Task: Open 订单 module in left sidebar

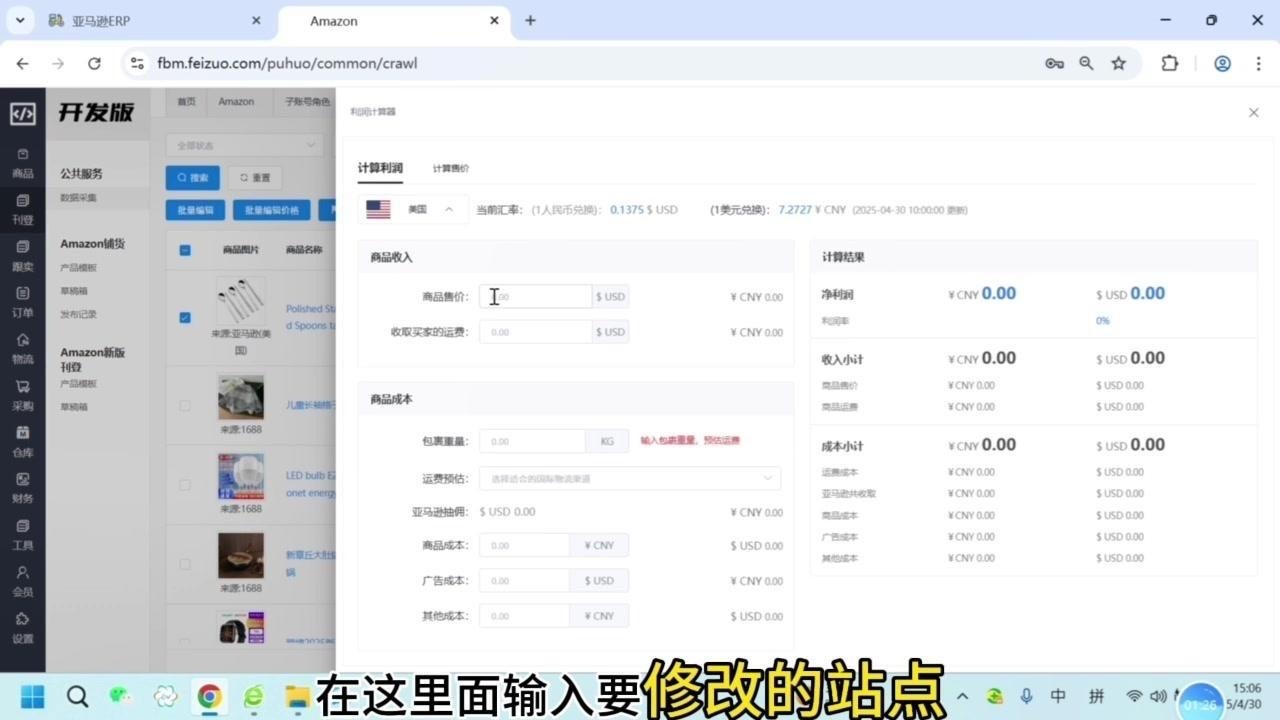Action: click(22, 303)
